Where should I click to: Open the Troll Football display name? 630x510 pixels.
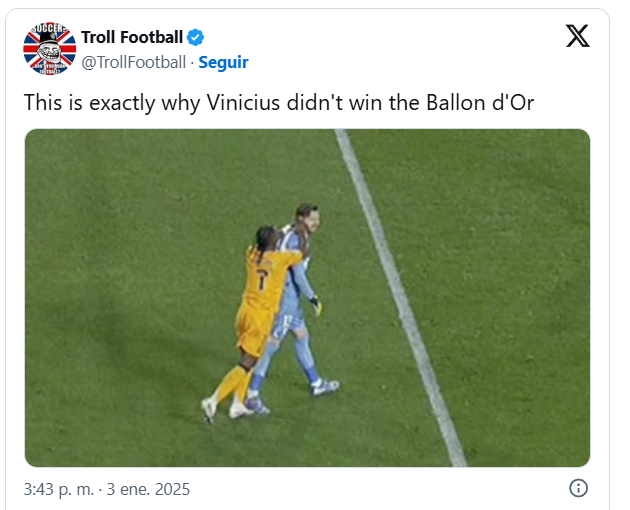(x=132, y=38)
